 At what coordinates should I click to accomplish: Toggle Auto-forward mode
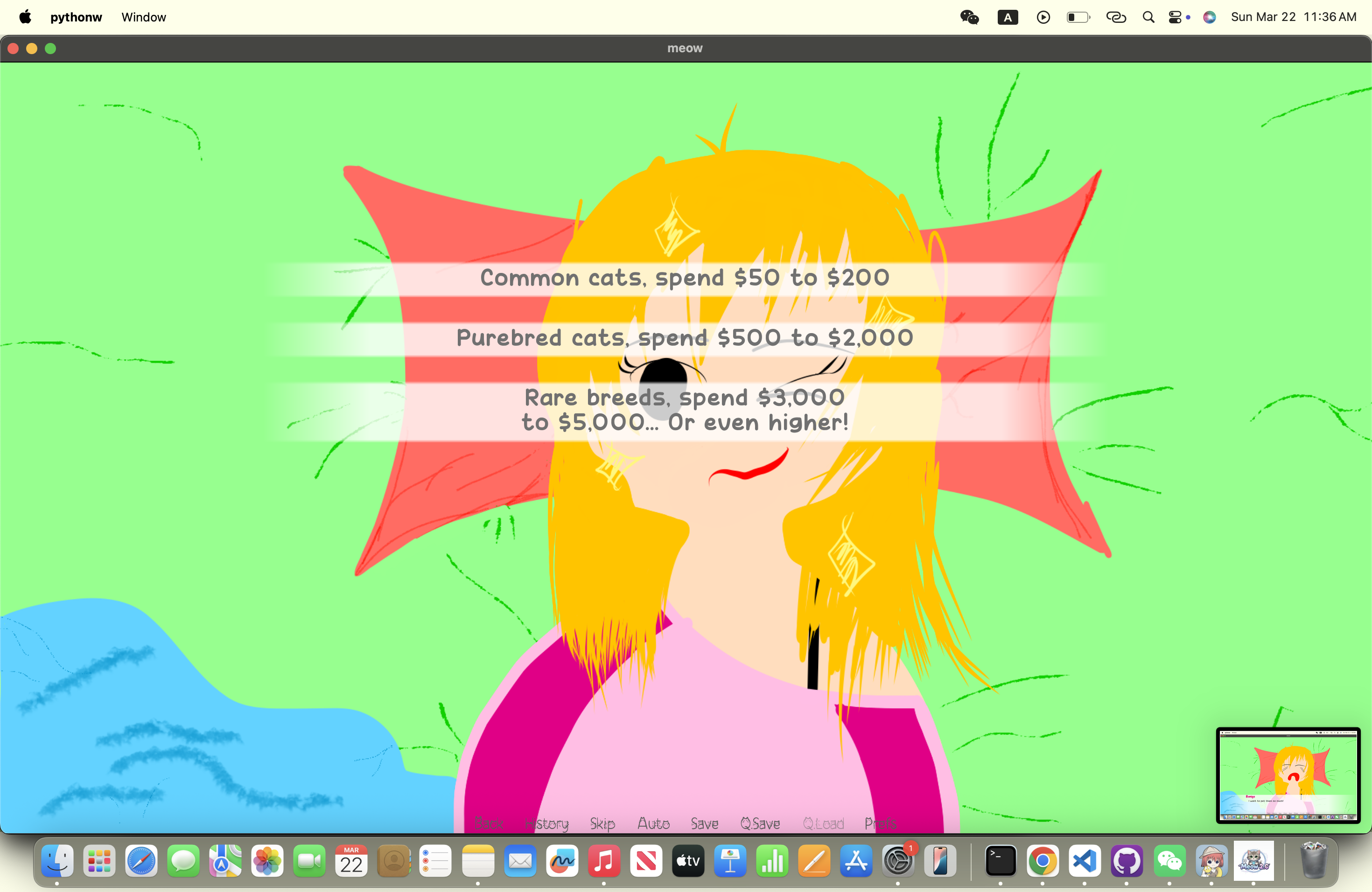coord(653,823)
